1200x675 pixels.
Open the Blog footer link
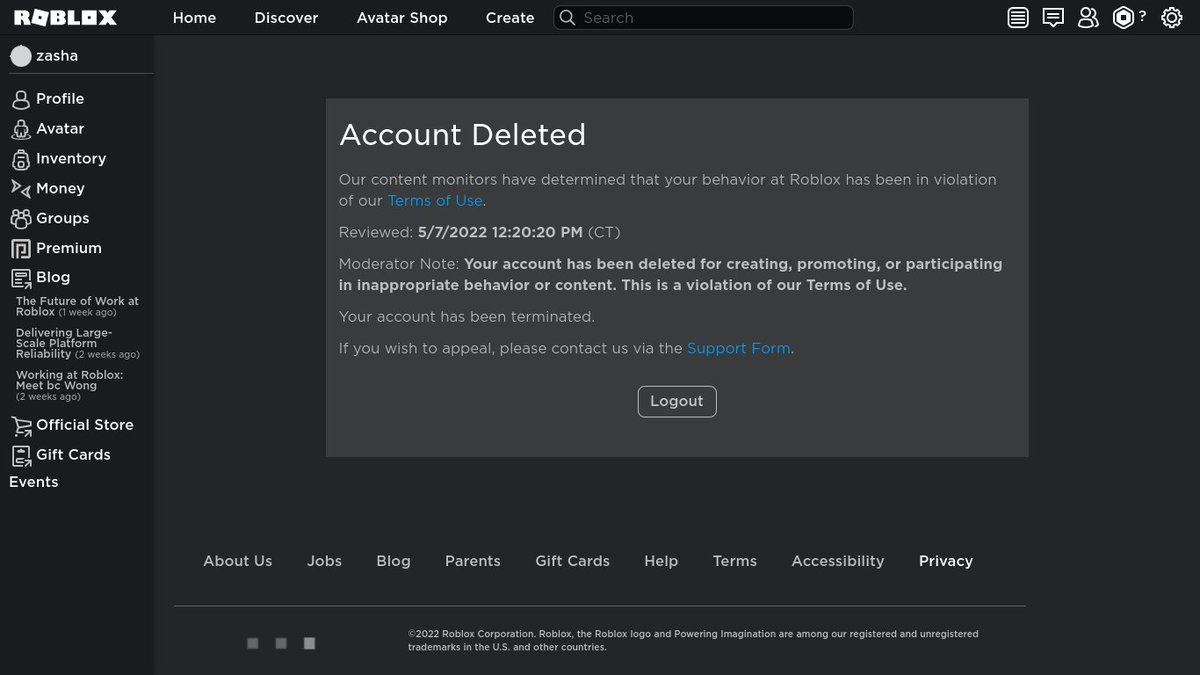click(x=393, y=561)
